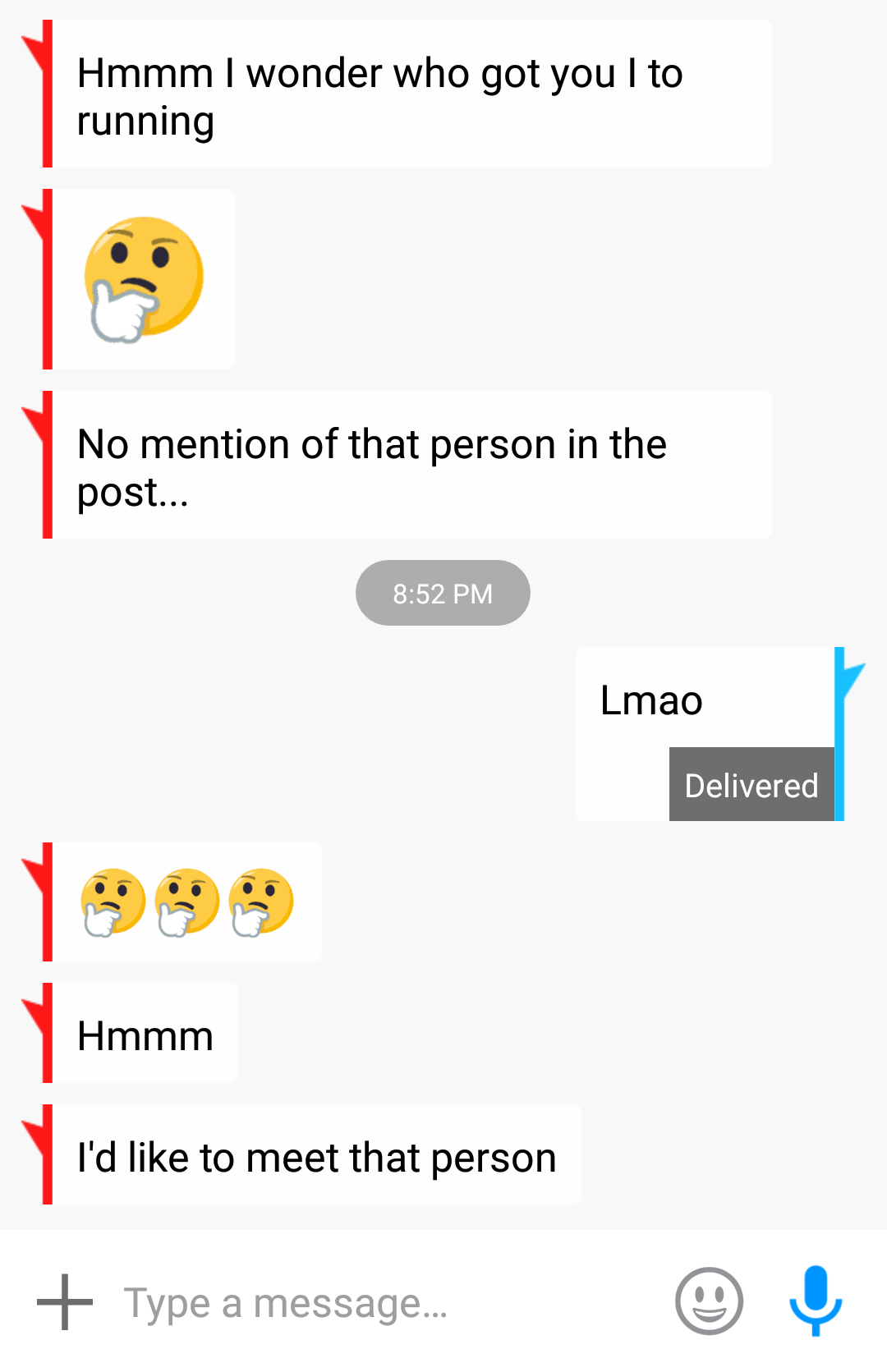This screenshot has width=887, height=1372.
Task: Tap the middle thinking emoji in the row
Action: coord(187,902)
